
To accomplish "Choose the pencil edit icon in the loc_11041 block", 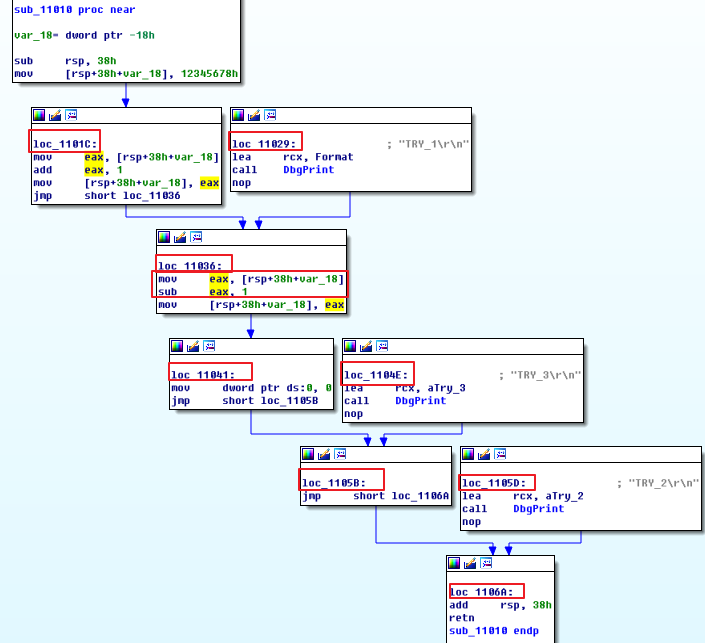I will (x=193, y=346).
